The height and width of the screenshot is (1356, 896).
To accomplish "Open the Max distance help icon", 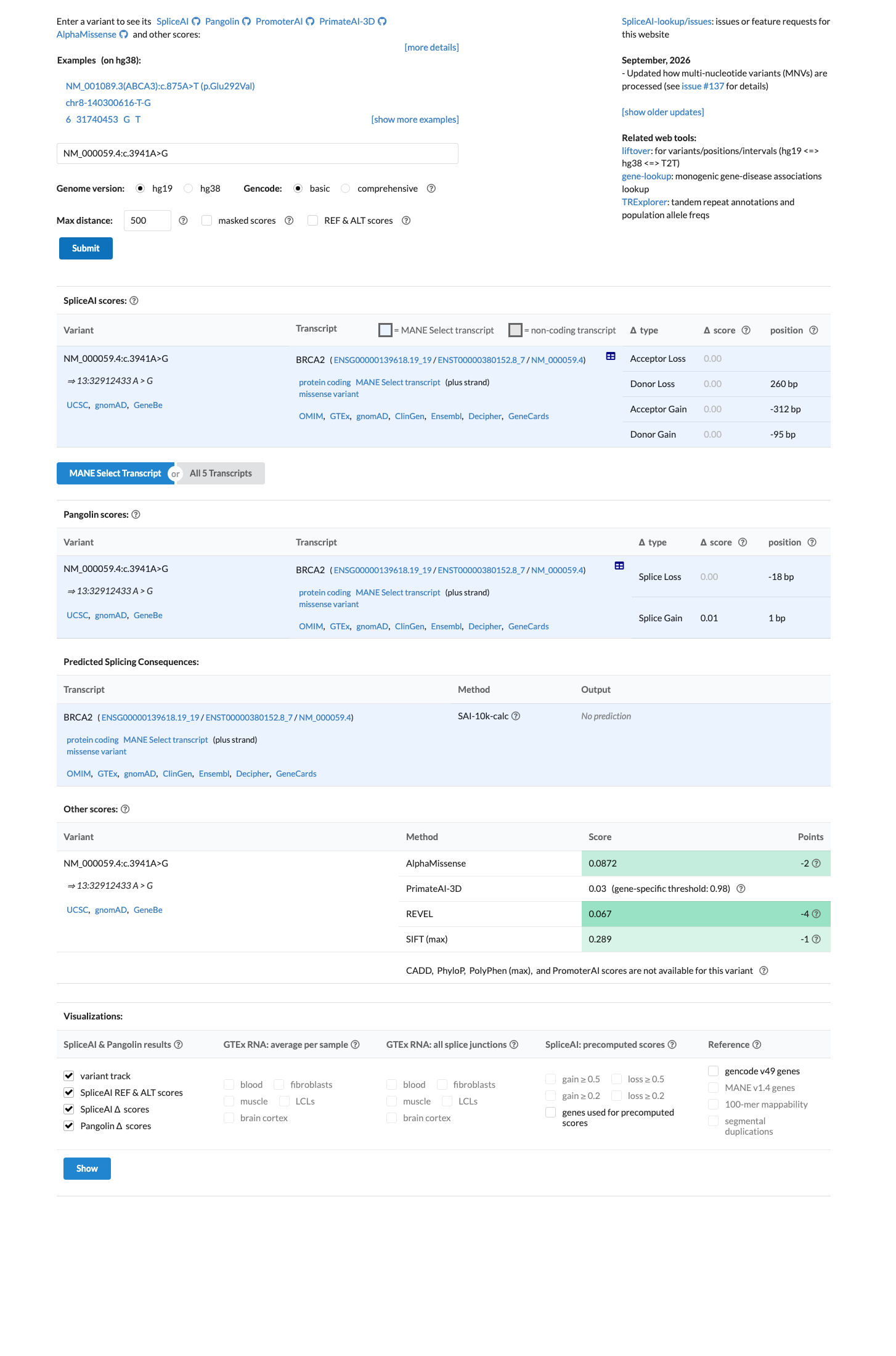I will (x=183, y=221).
